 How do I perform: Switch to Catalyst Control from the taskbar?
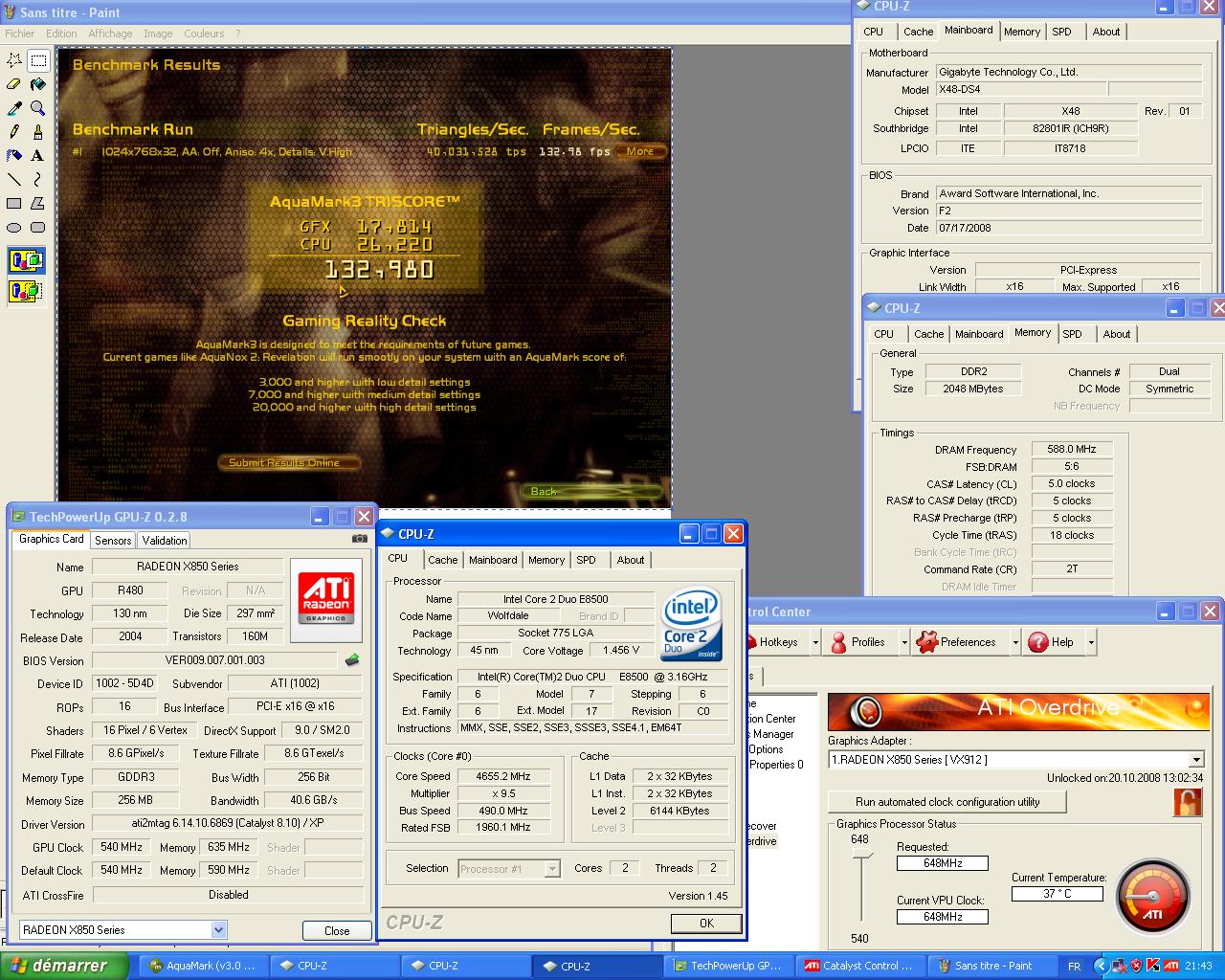point(860,966)
